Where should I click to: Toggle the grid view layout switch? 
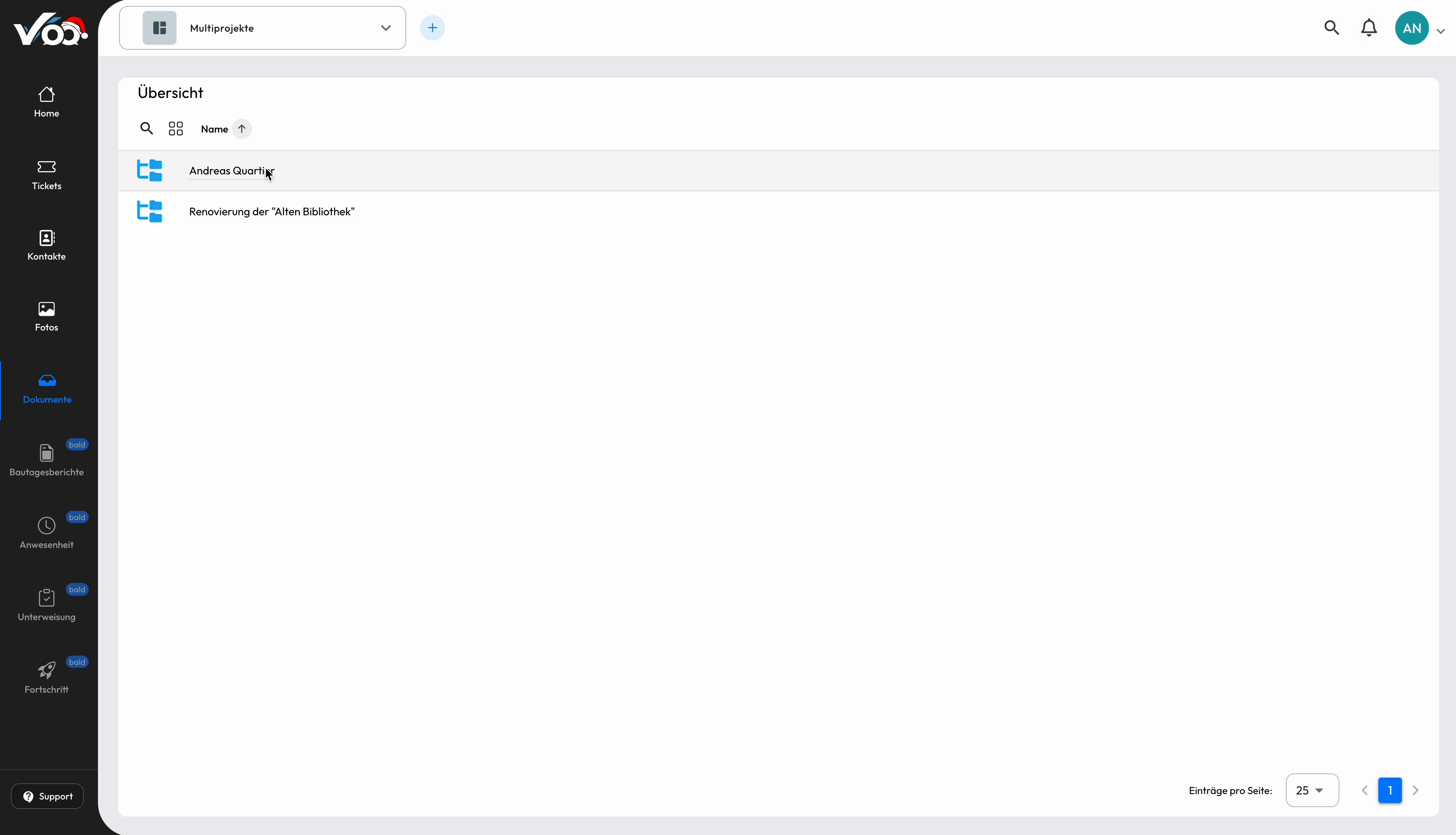coord(176,128)
